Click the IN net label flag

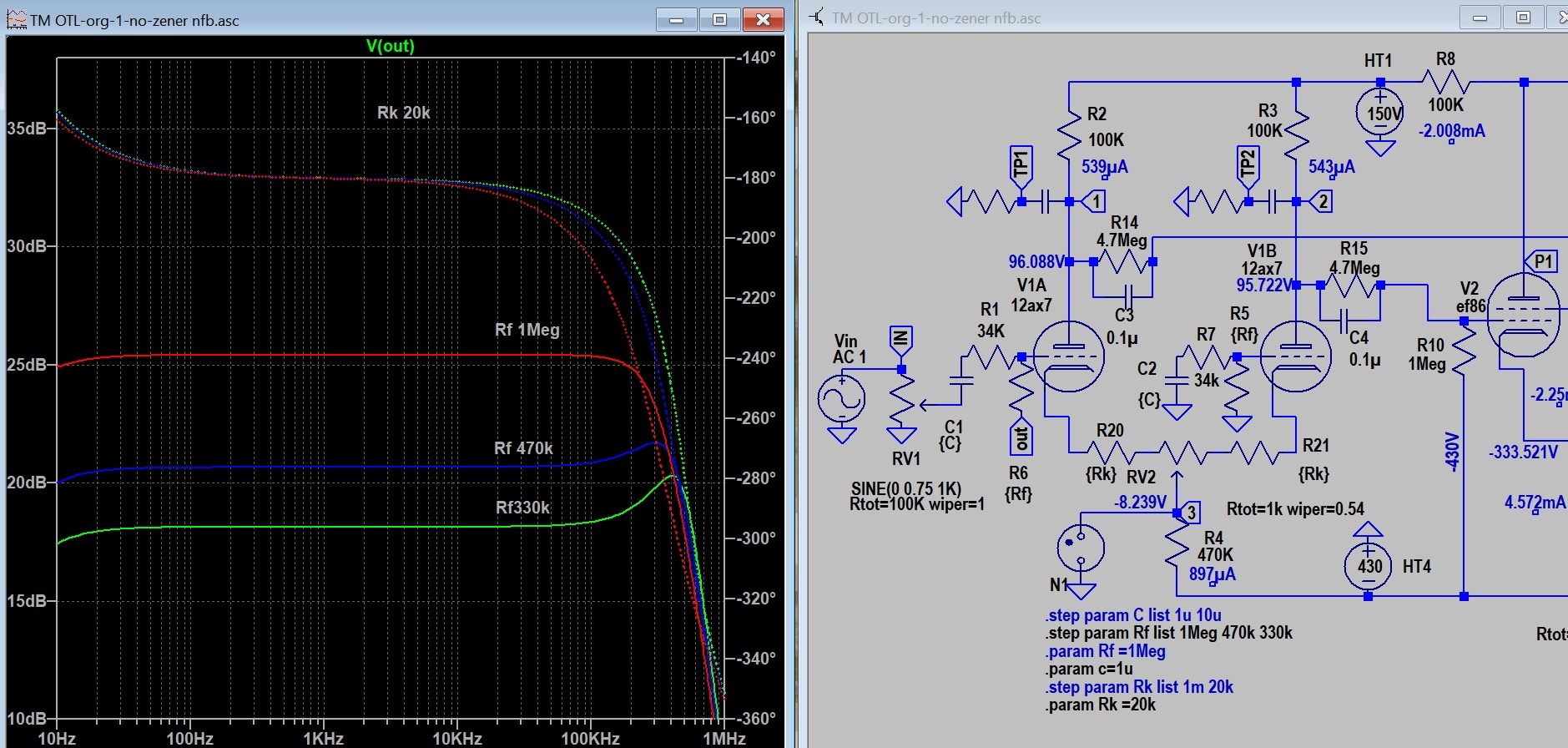(x=901, y=338)
